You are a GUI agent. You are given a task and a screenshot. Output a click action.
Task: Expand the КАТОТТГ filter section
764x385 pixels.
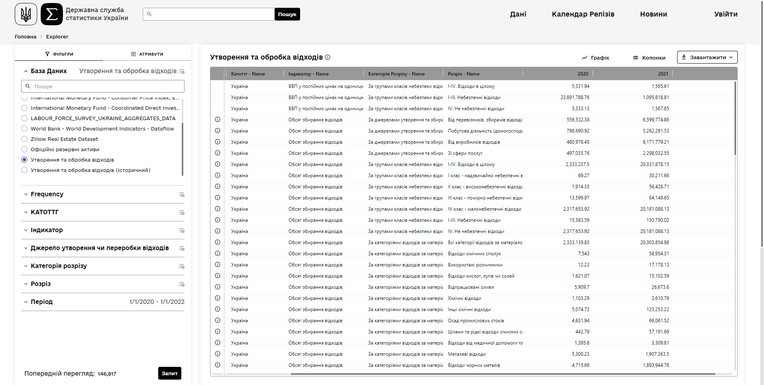point(26,212)
